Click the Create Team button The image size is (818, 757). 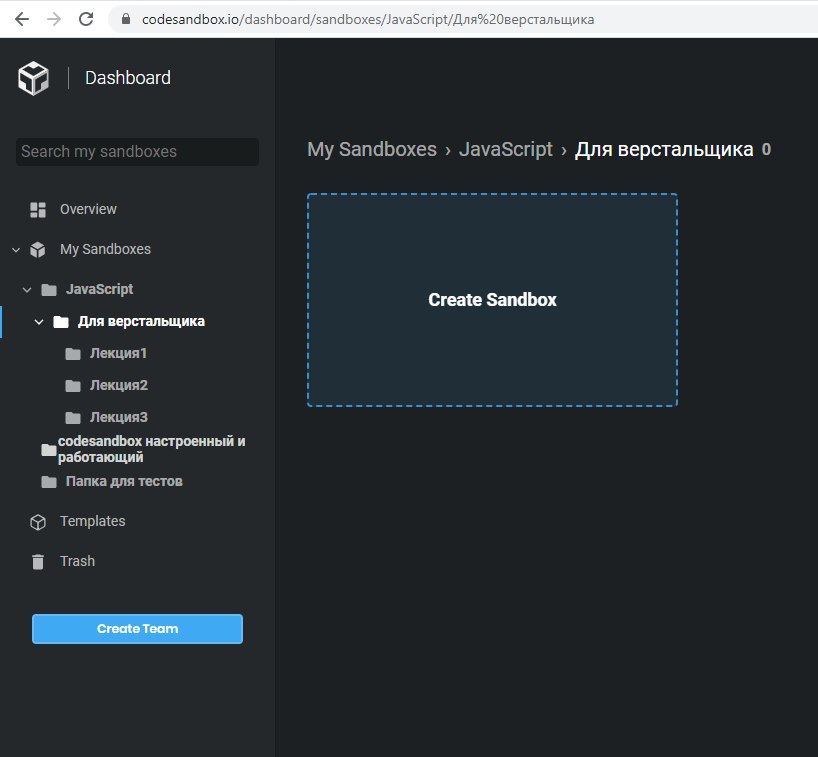point(137,629)
